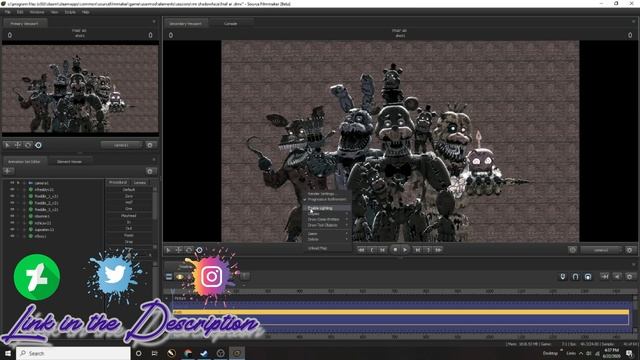
Task: Click the Windows search box
Action: click(73, 353)
